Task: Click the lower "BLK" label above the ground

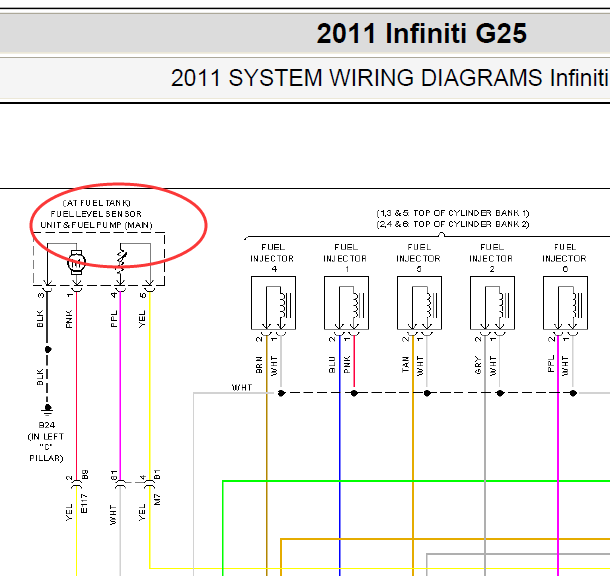Action: (40, 377)
